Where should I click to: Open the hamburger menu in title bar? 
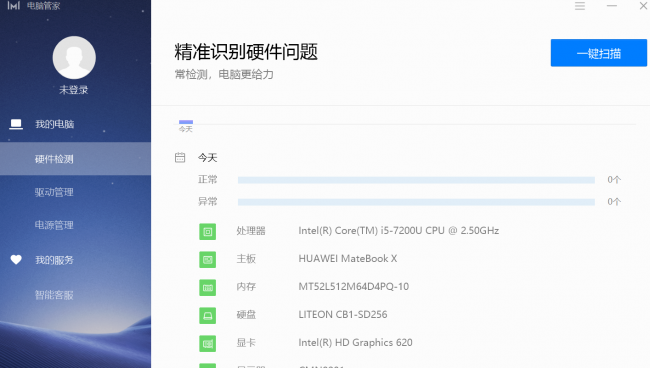580,6
